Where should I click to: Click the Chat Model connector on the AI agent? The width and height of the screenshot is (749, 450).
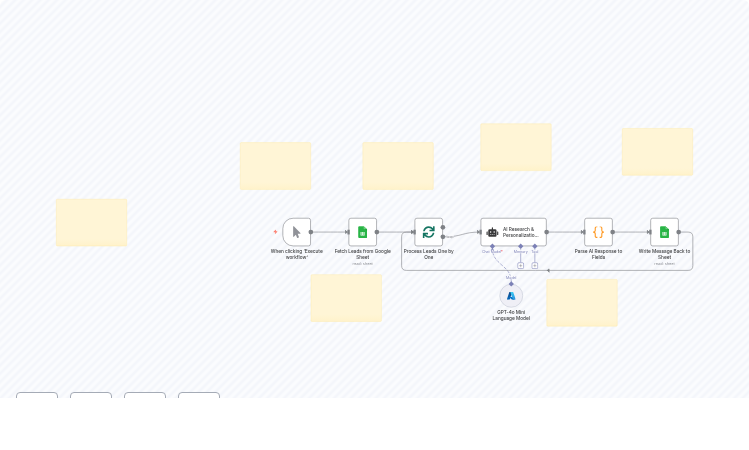coord(492,246)
